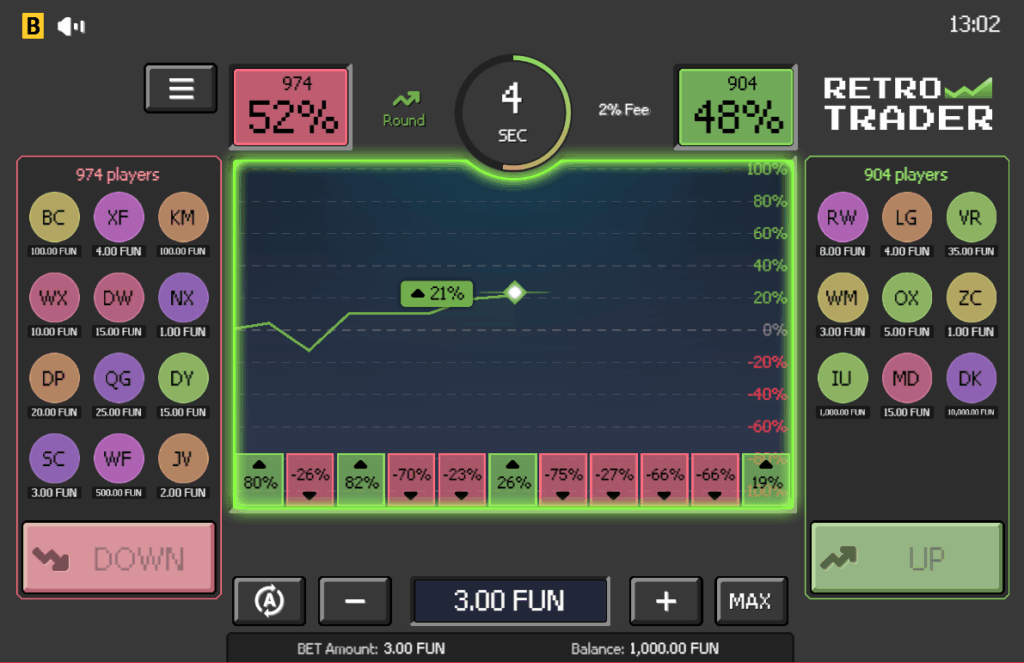Open the -75% down history result

point(564,479)
